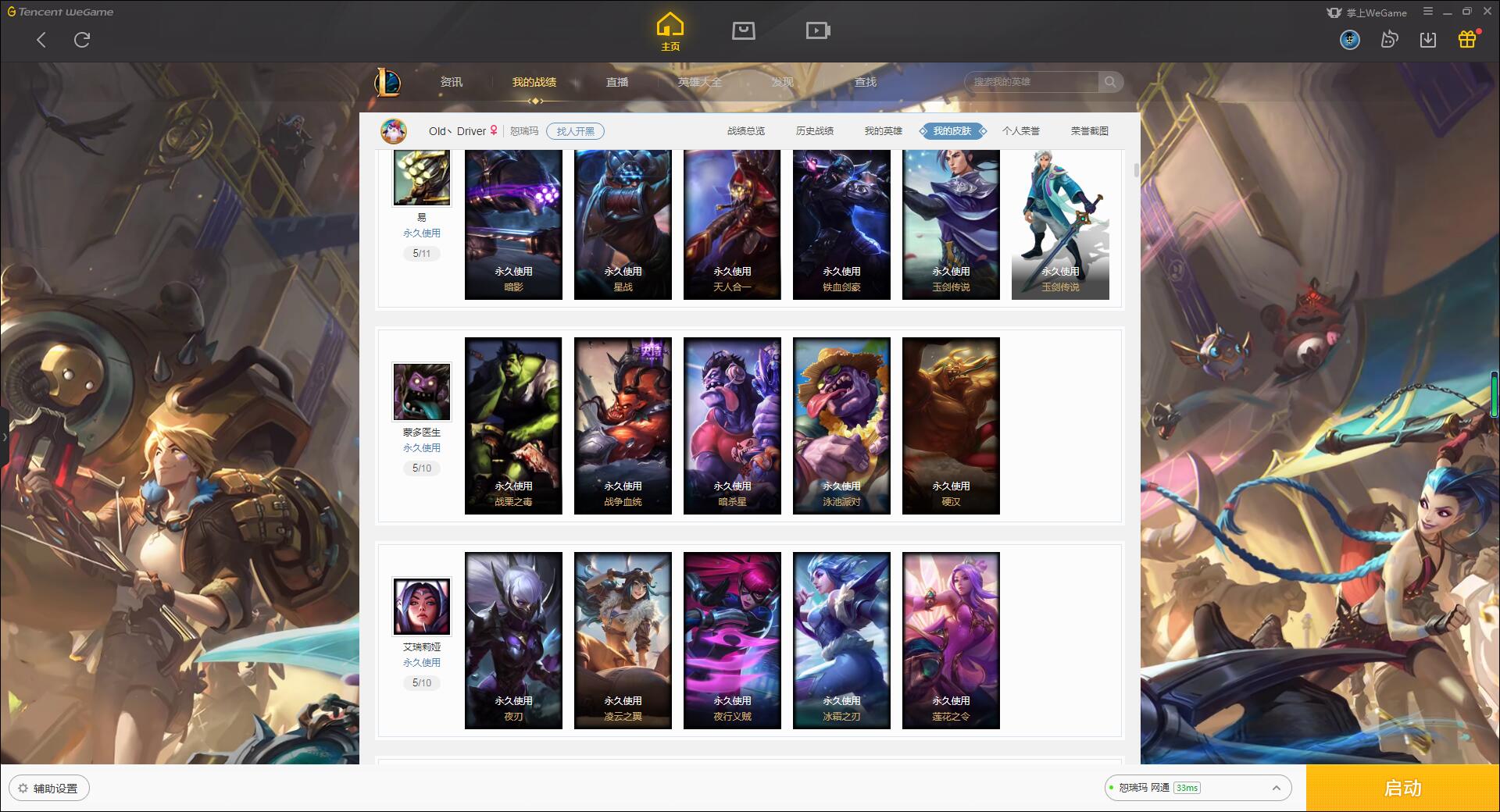Click the 5/11 skin count for 易
Screen dimensions: 1500x812
422,254
